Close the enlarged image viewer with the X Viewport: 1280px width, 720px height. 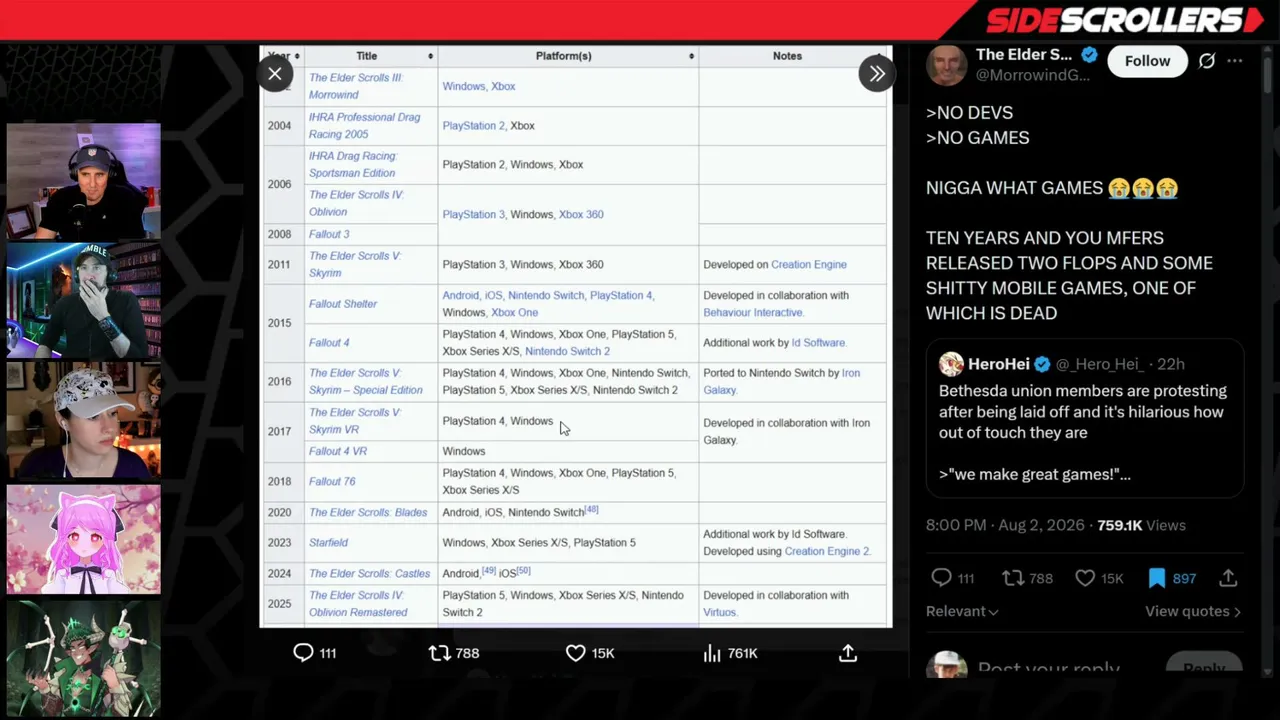pos(275,73)
